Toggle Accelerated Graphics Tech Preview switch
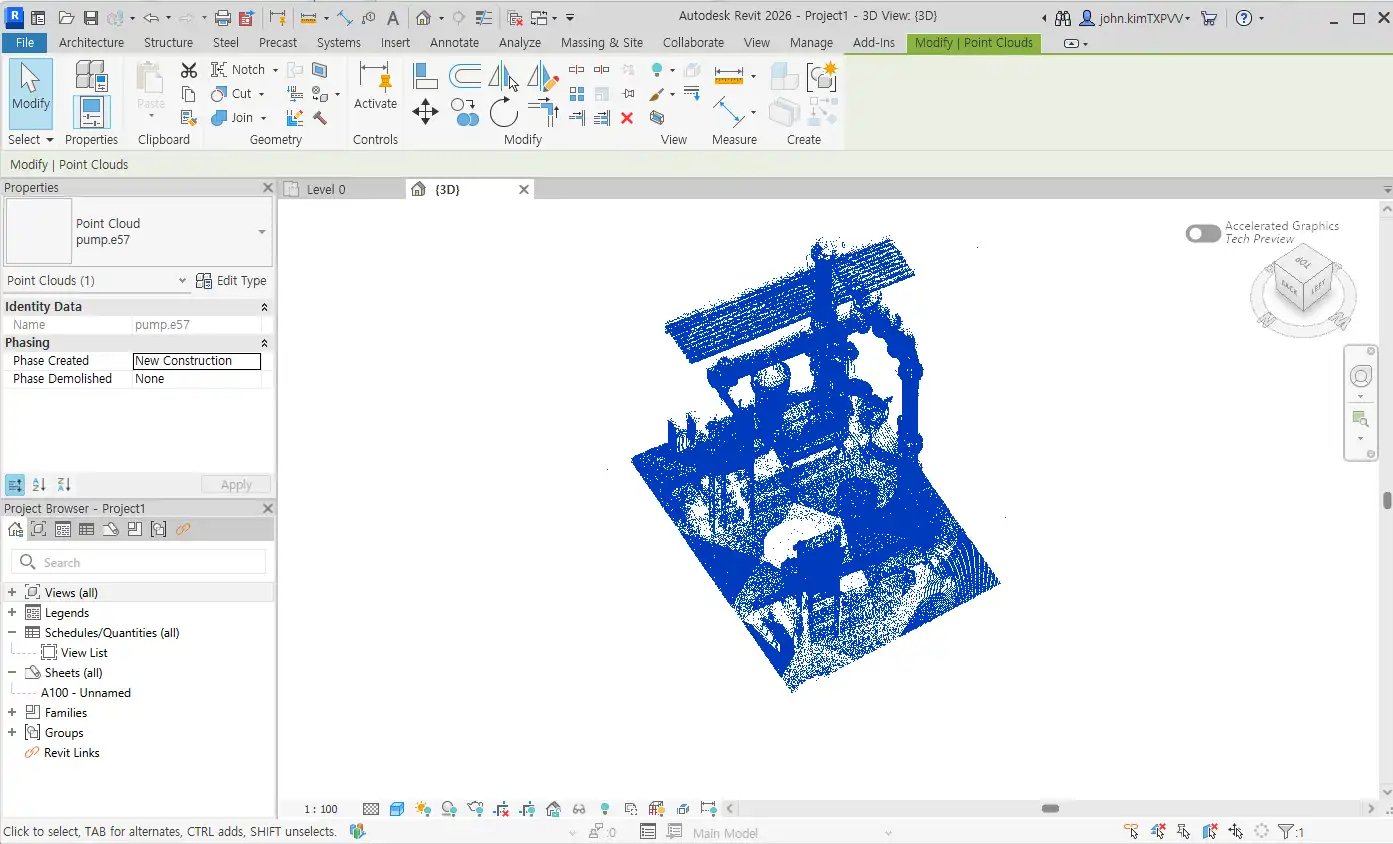 1203,233
